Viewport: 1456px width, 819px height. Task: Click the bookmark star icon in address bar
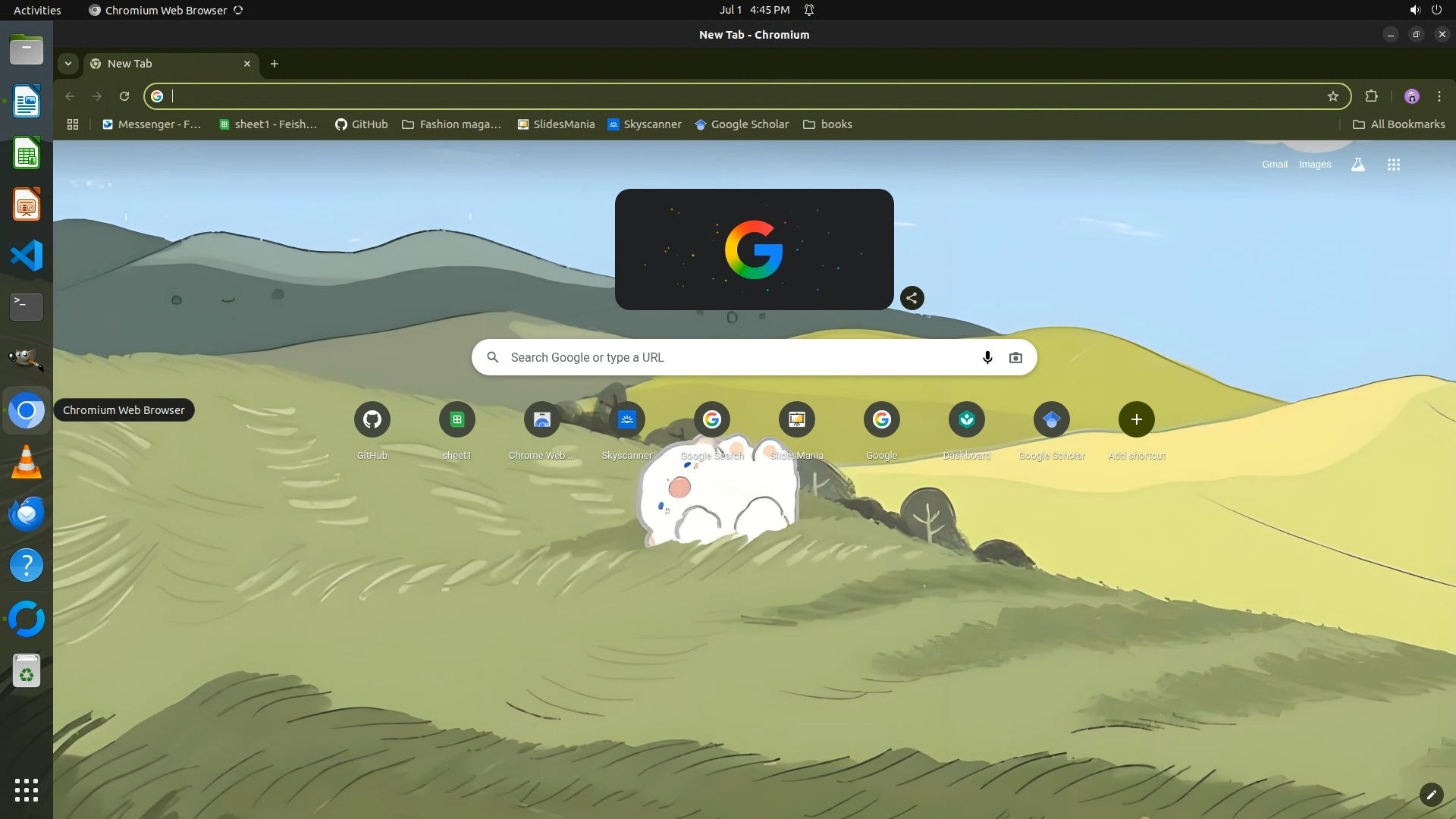tap(1332, 96)
